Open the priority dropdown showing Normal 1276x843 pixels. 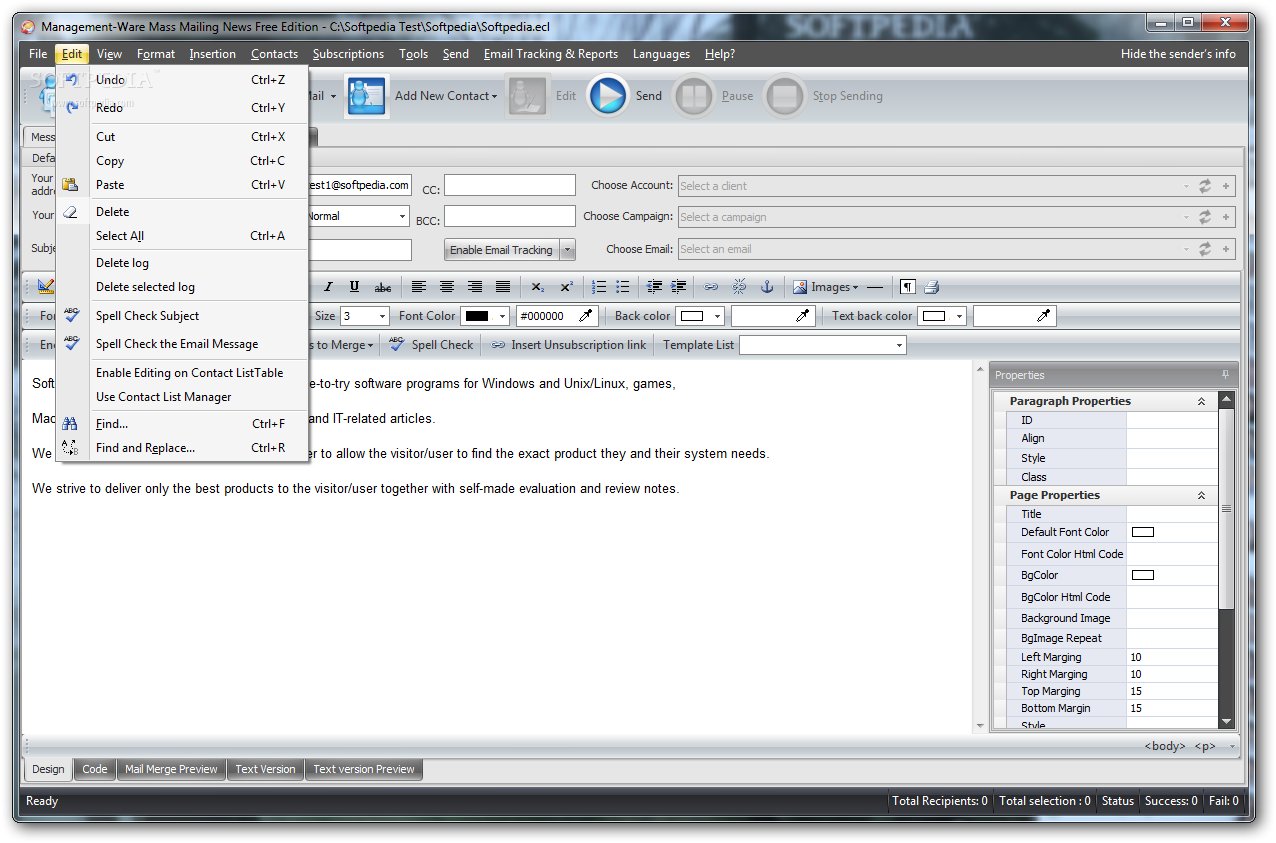coord(403,216)
